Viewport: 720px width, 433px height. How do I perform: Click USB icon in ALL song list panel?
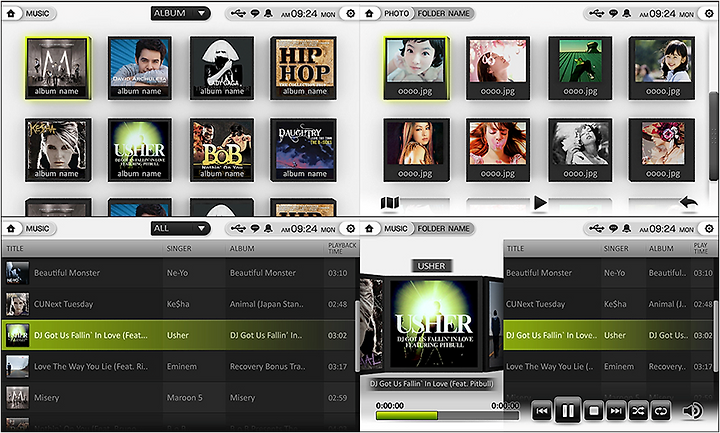(238, 228)
